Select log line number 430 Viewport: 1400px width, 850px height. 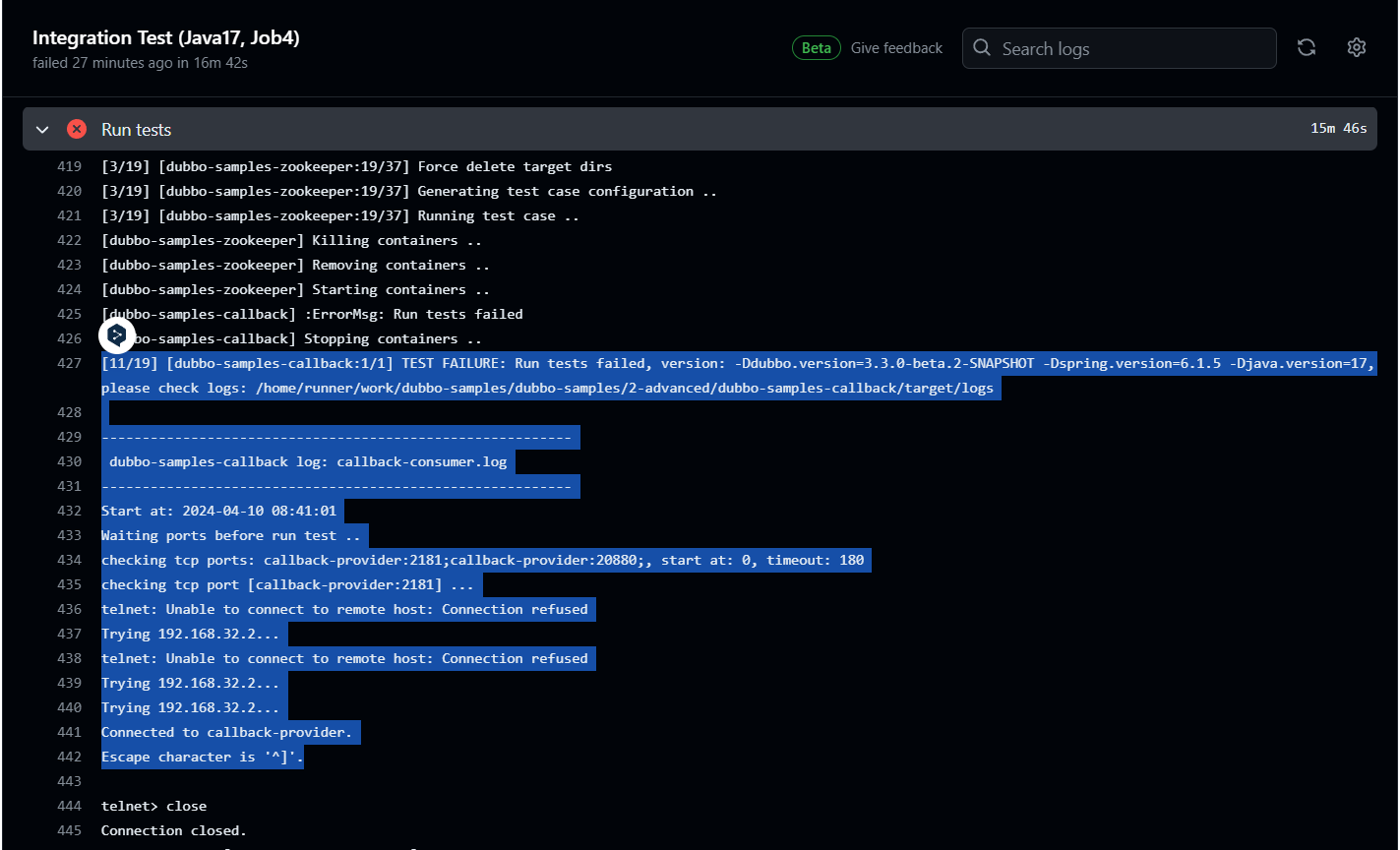pyautogui.click(x=69, y=461)
